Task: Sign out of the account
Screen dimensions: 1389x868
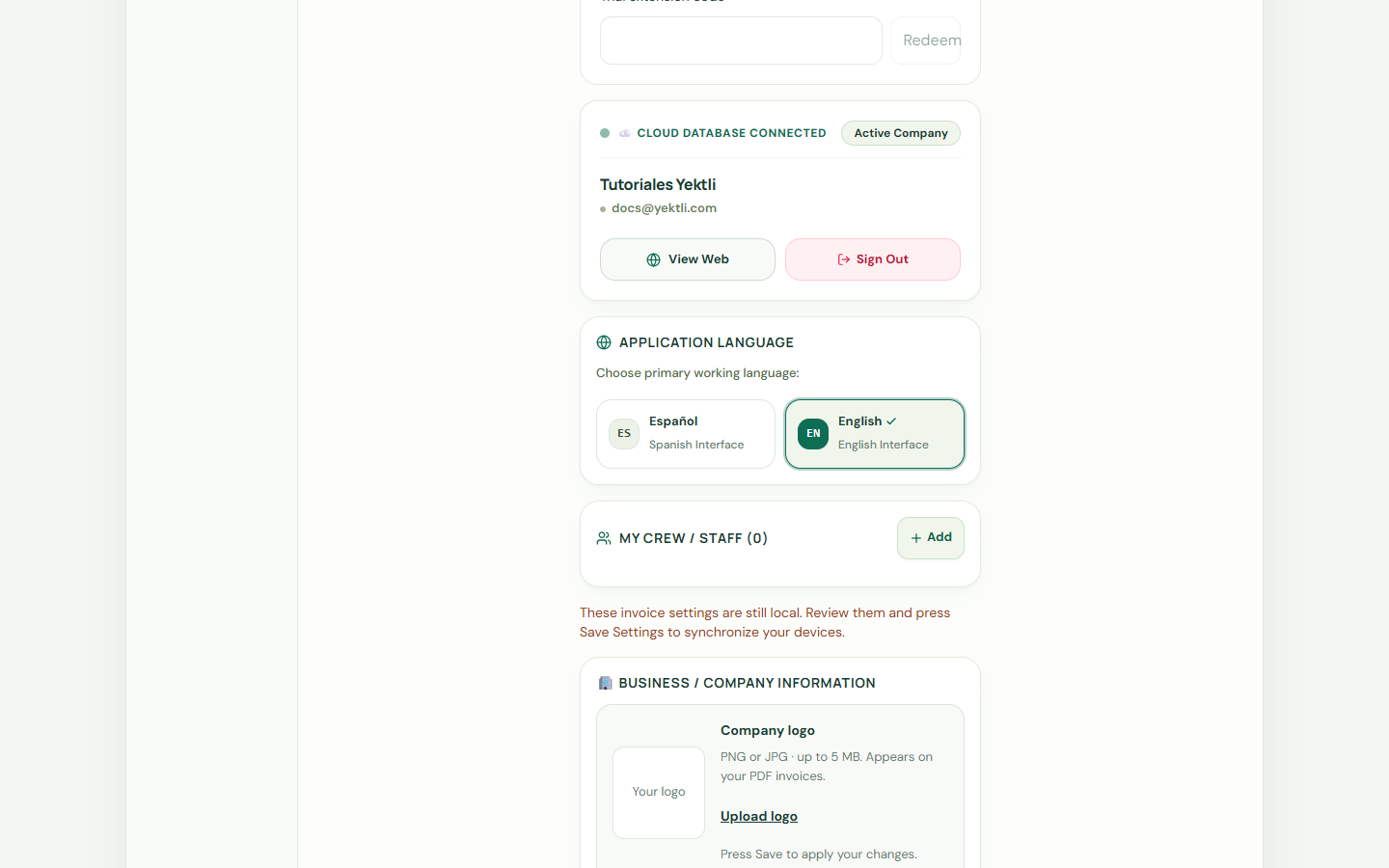Action: click(873, 259)
